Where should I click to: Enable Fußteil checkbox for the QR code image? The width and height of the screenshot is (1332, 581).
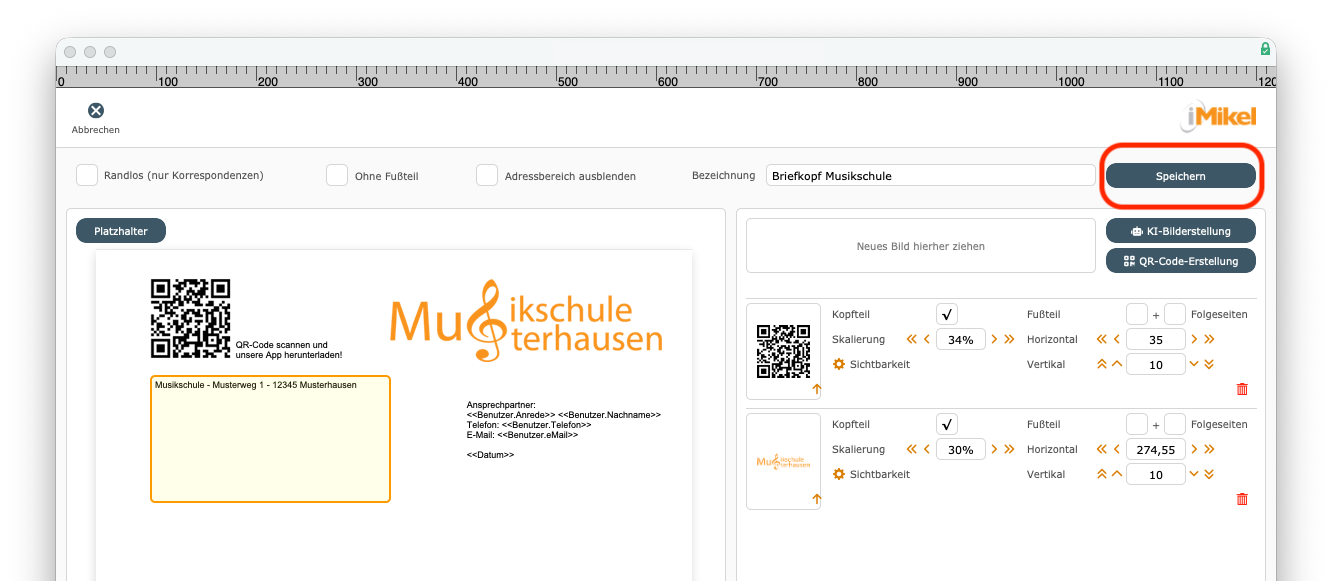(x=1137, y=314)
